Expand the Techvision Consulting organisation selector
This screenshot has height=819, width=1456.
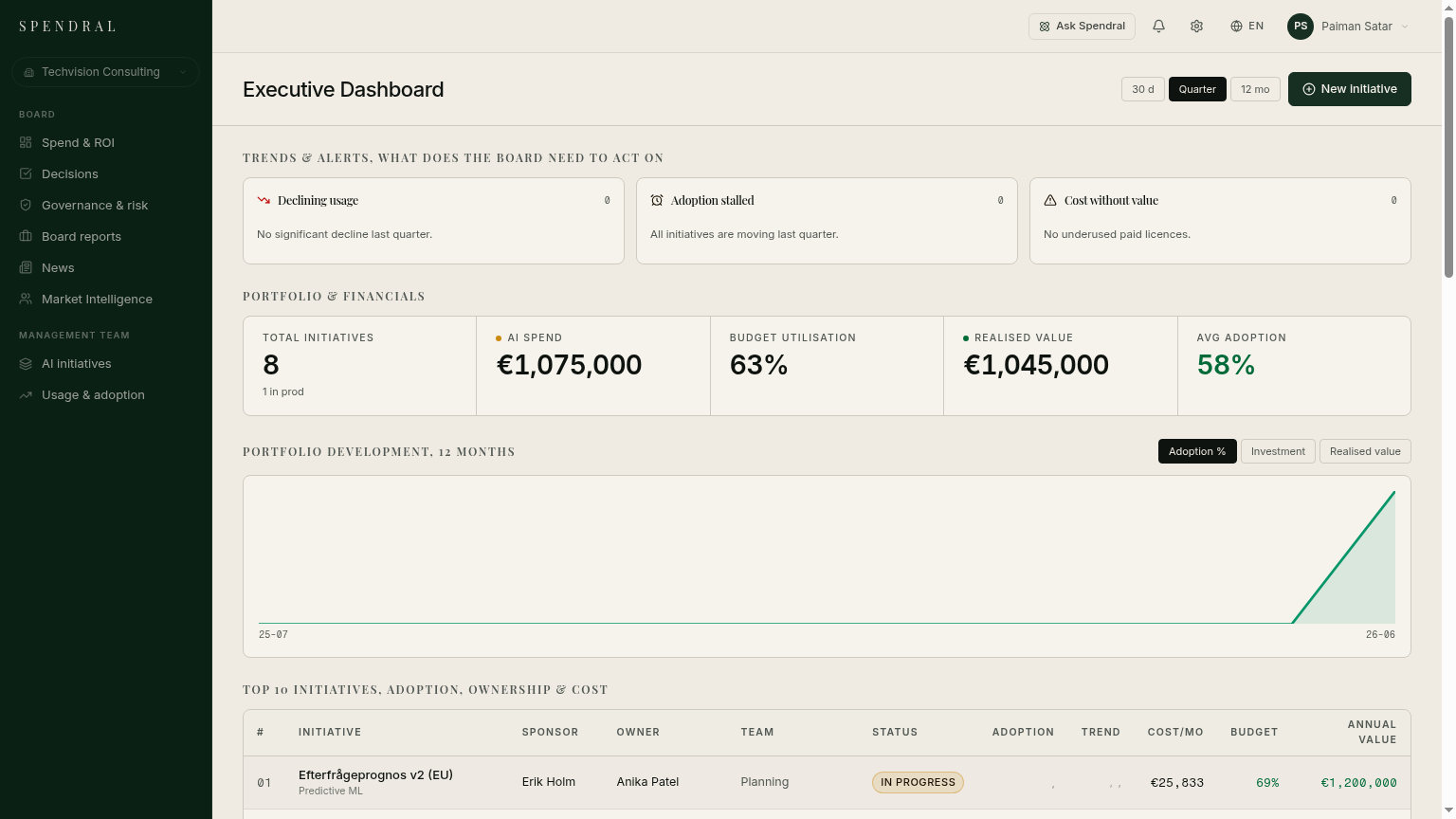(x=105, y=72)
